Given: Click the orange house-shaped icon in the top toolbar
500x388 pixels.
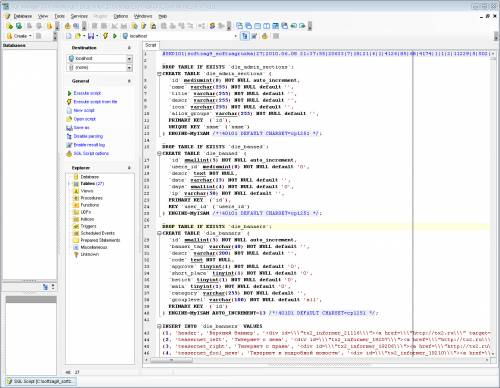Looking at the screenshot, I should (x=67, y=26).
